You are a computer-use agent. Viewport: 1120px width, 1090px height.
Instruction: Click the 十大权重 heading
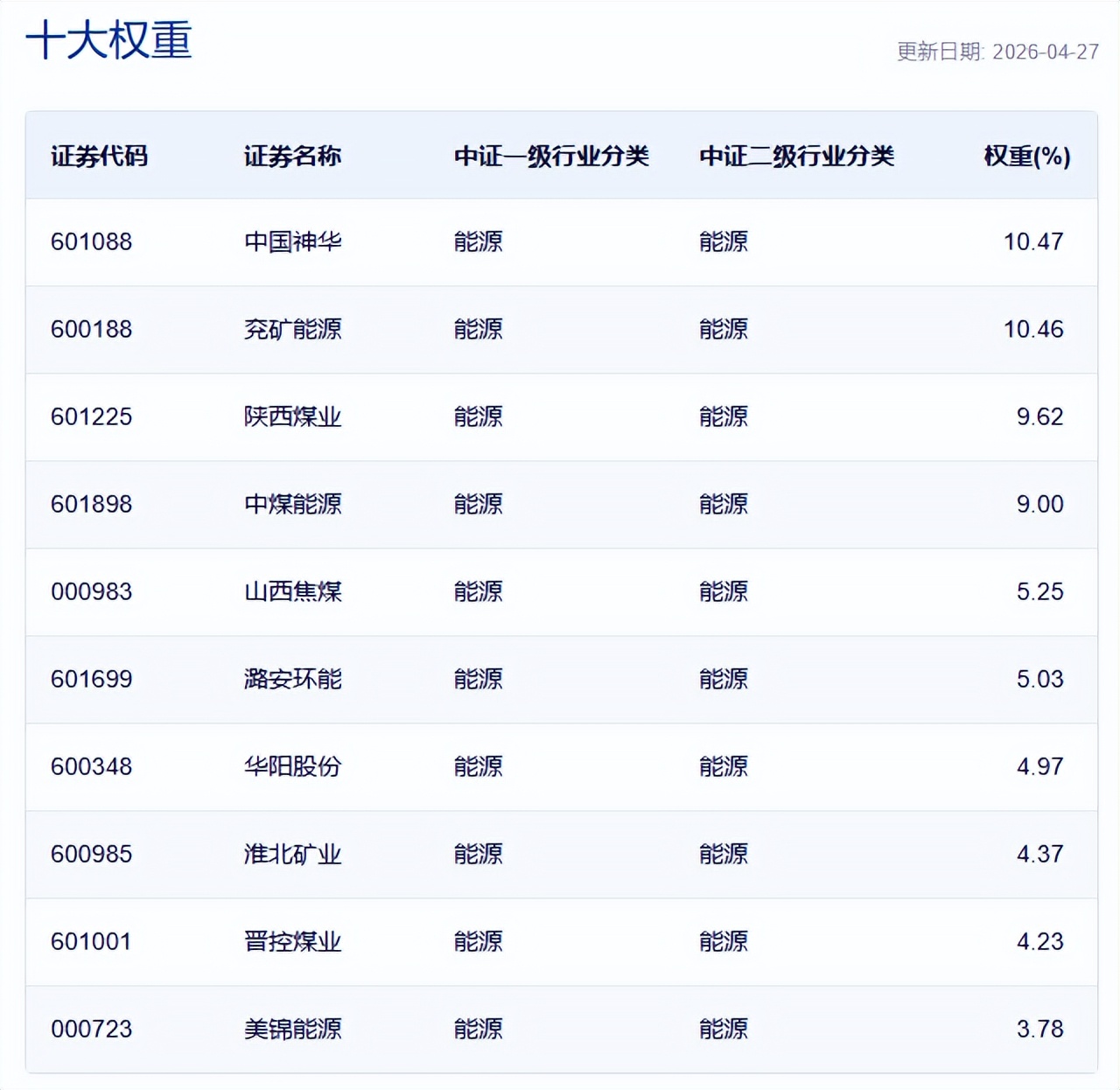pyautogui.click(x=108, y=41)
